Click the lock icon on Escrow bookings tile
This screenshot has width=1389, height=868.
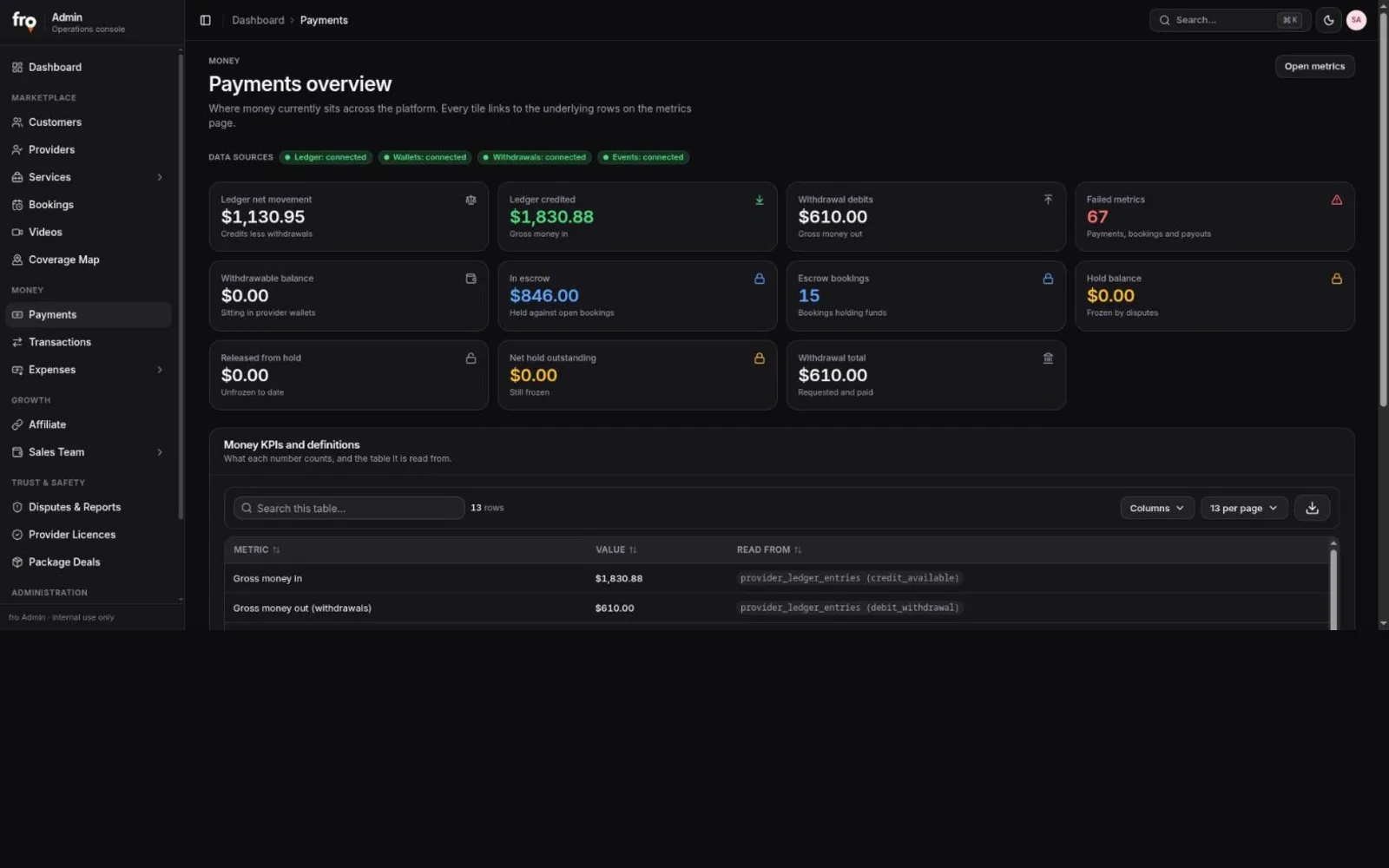point(1048,279)
